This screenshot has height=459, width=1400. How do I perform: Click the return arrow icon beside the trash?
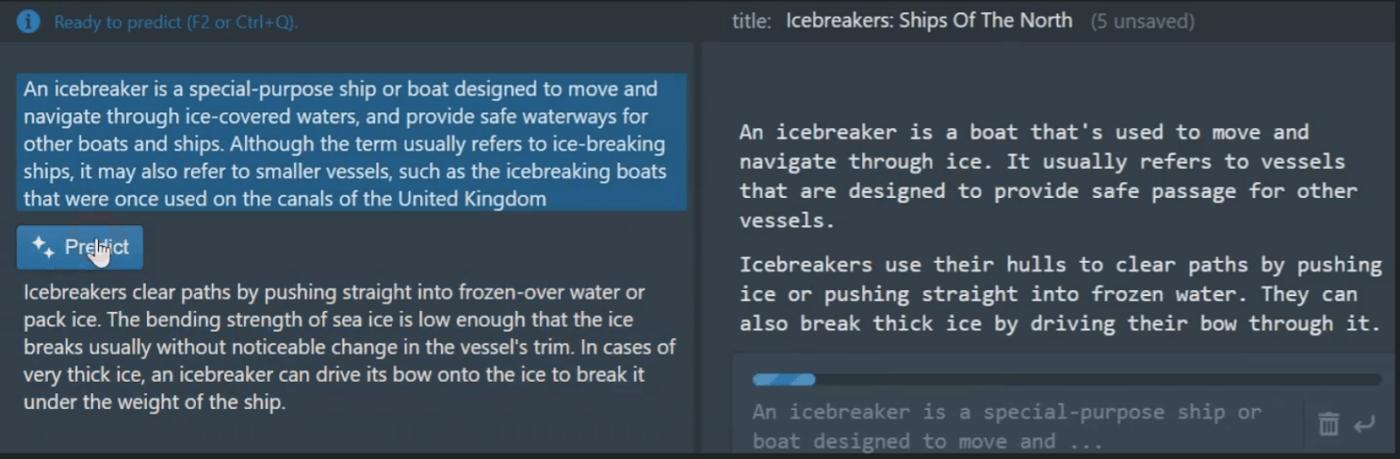click(x=1364, y=425)
